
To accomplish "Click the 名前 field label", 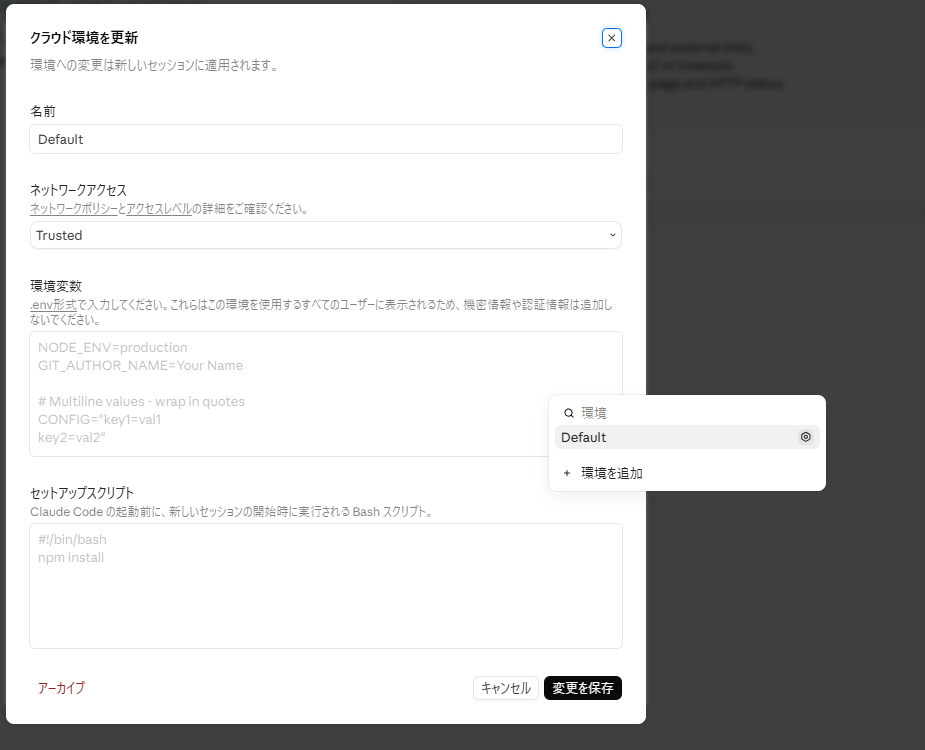I will pyautogui.click(x=43, y=111).
